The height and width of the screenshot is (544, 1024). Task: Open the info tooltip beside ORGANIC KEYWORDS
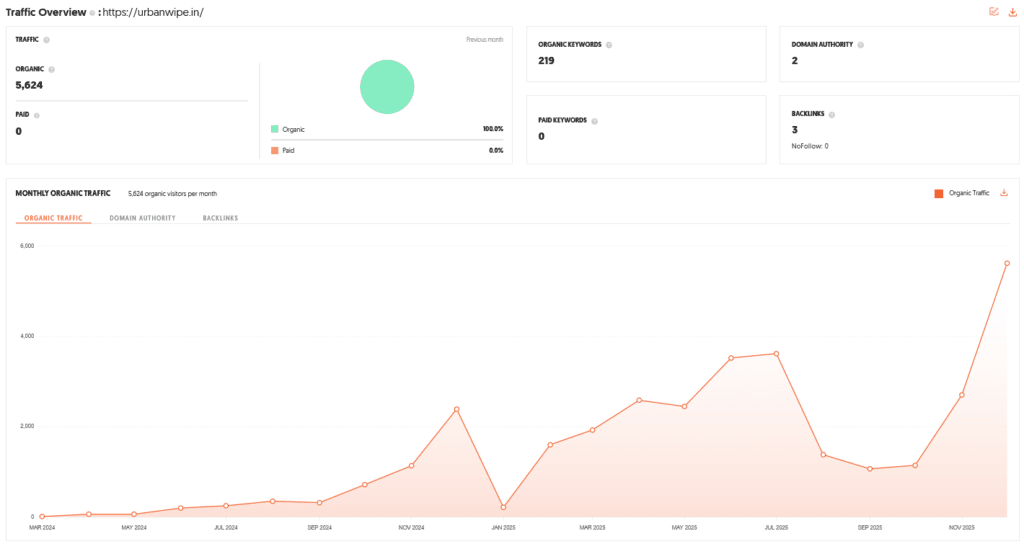[x=609, y=45]
